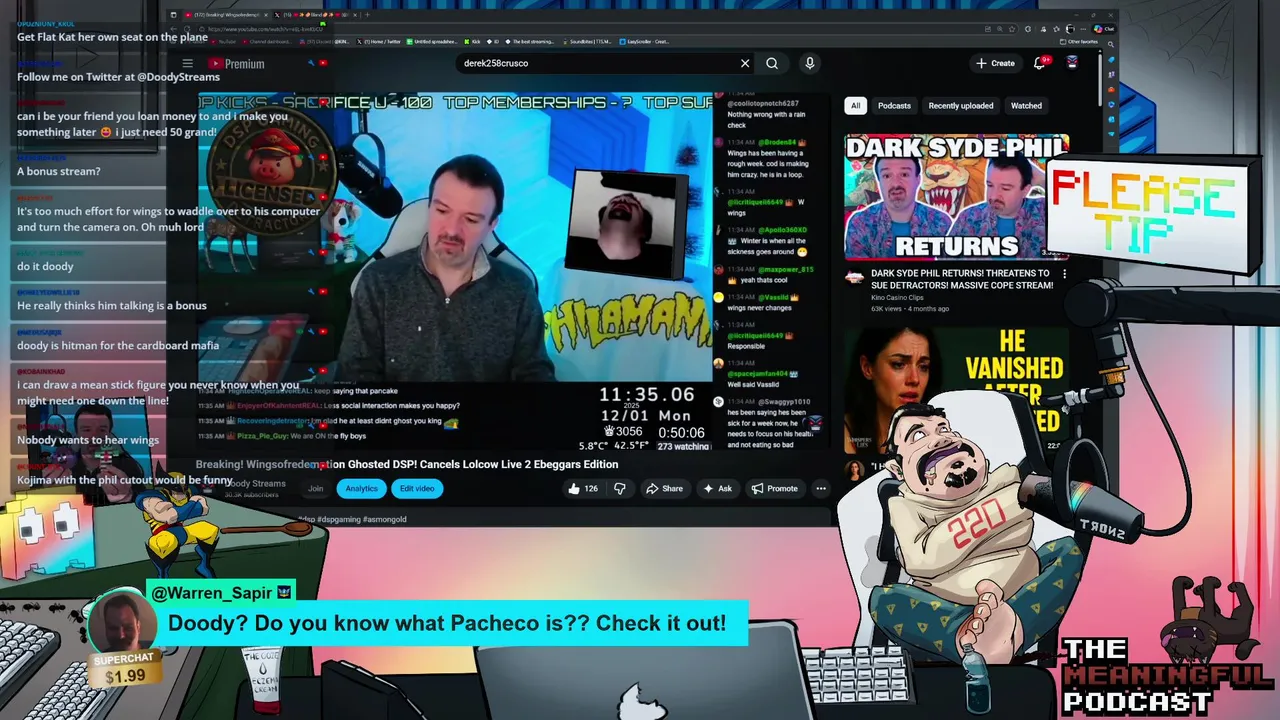The width and height of the screenshot is (1280, 720).
Task: Open the browser new tab plus button
Action: coord(366,15)
